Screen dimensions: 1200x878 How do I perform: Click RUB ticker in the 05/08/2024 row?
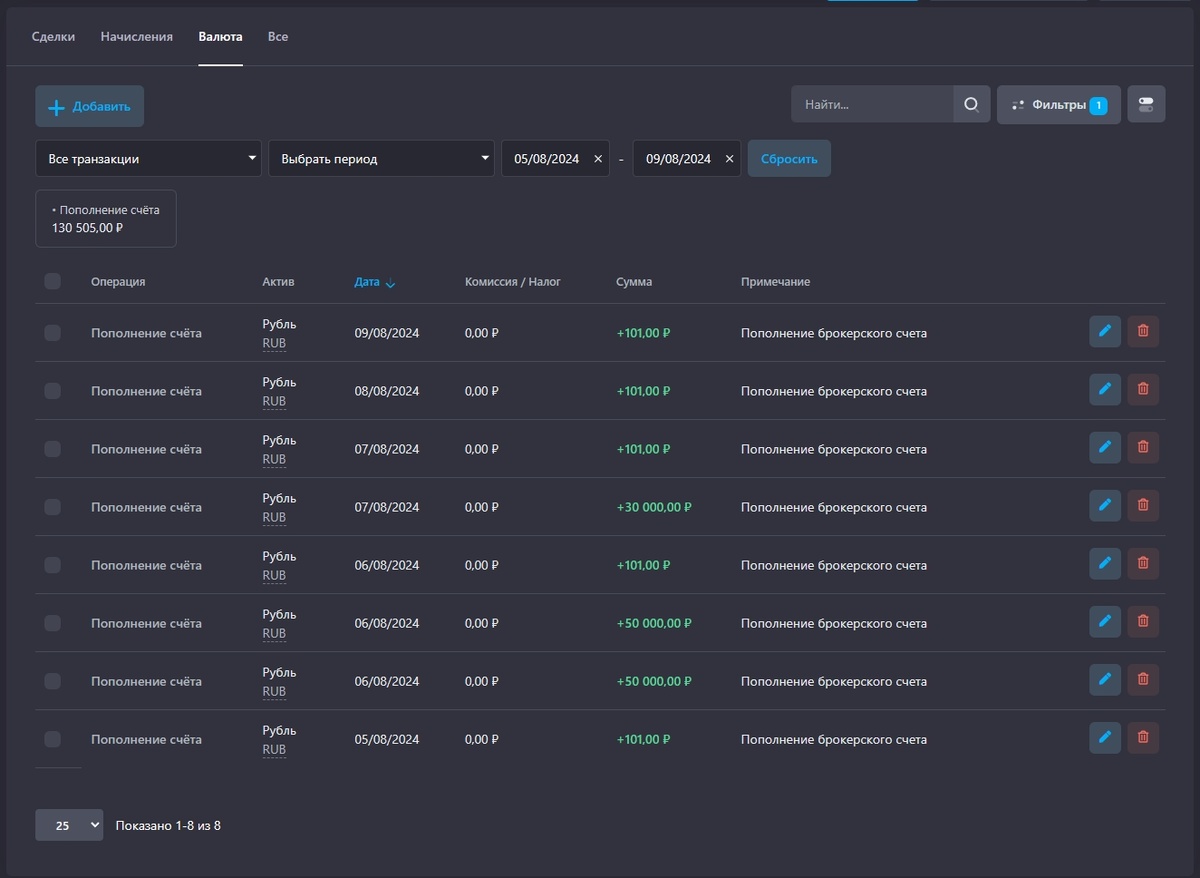pyautogui.click(x=274, y=749)
